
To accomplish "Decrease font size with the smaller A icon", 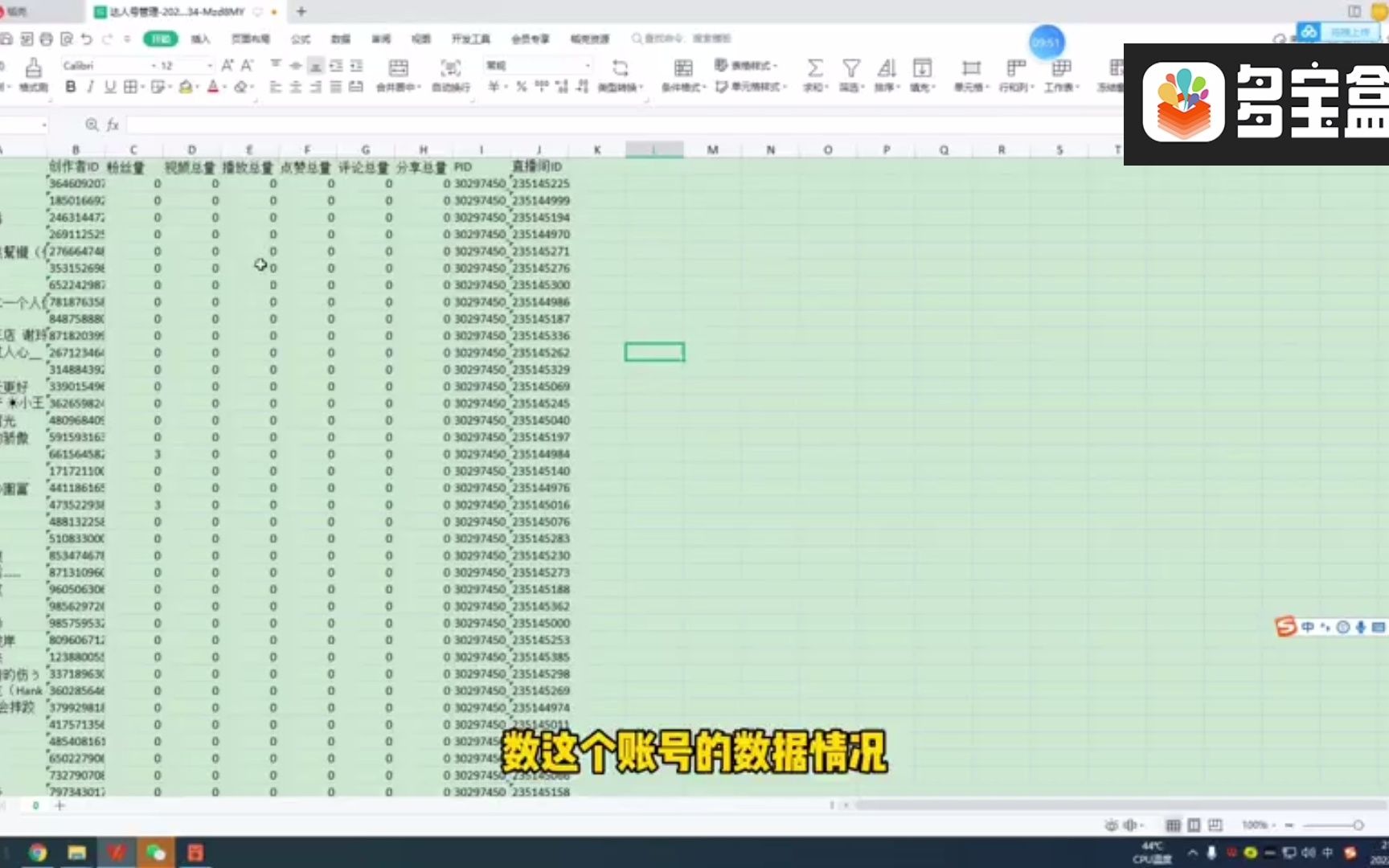I will click(247, 65).
